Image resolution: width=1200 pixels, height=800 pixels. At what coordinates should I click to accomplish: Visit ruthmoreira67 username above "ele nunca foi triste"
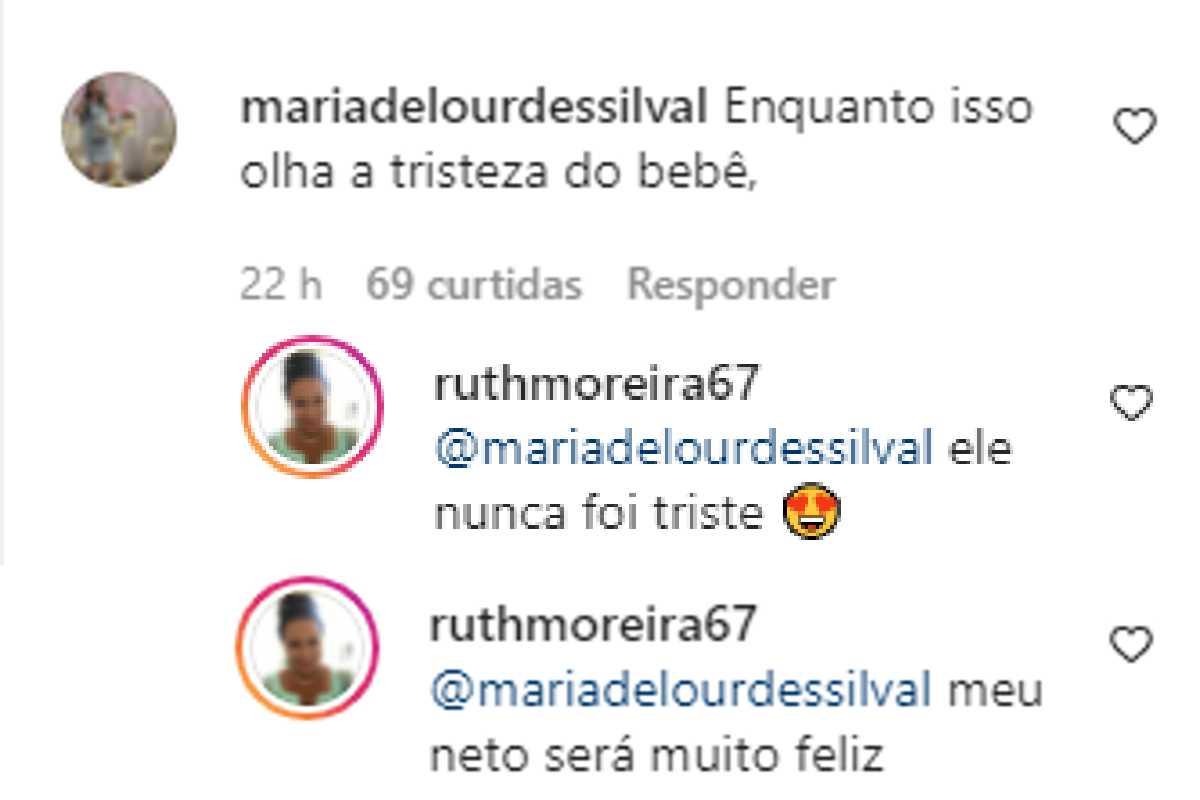pos(597,383)
